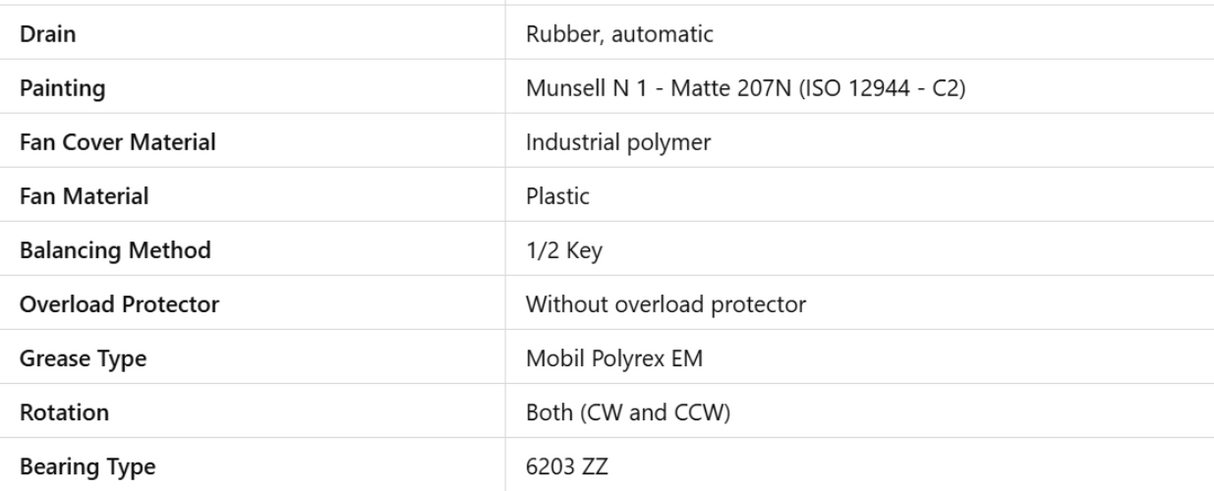Select the '1/2 Key' value
Screen dimensions: 1214x491
click(563, 250)
